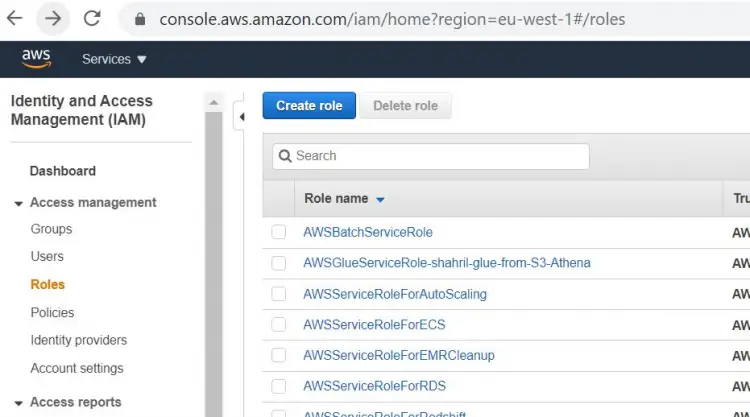Open Policies in the IAM sidebar
Screen dimensions: 750x417
coord(52,312)
